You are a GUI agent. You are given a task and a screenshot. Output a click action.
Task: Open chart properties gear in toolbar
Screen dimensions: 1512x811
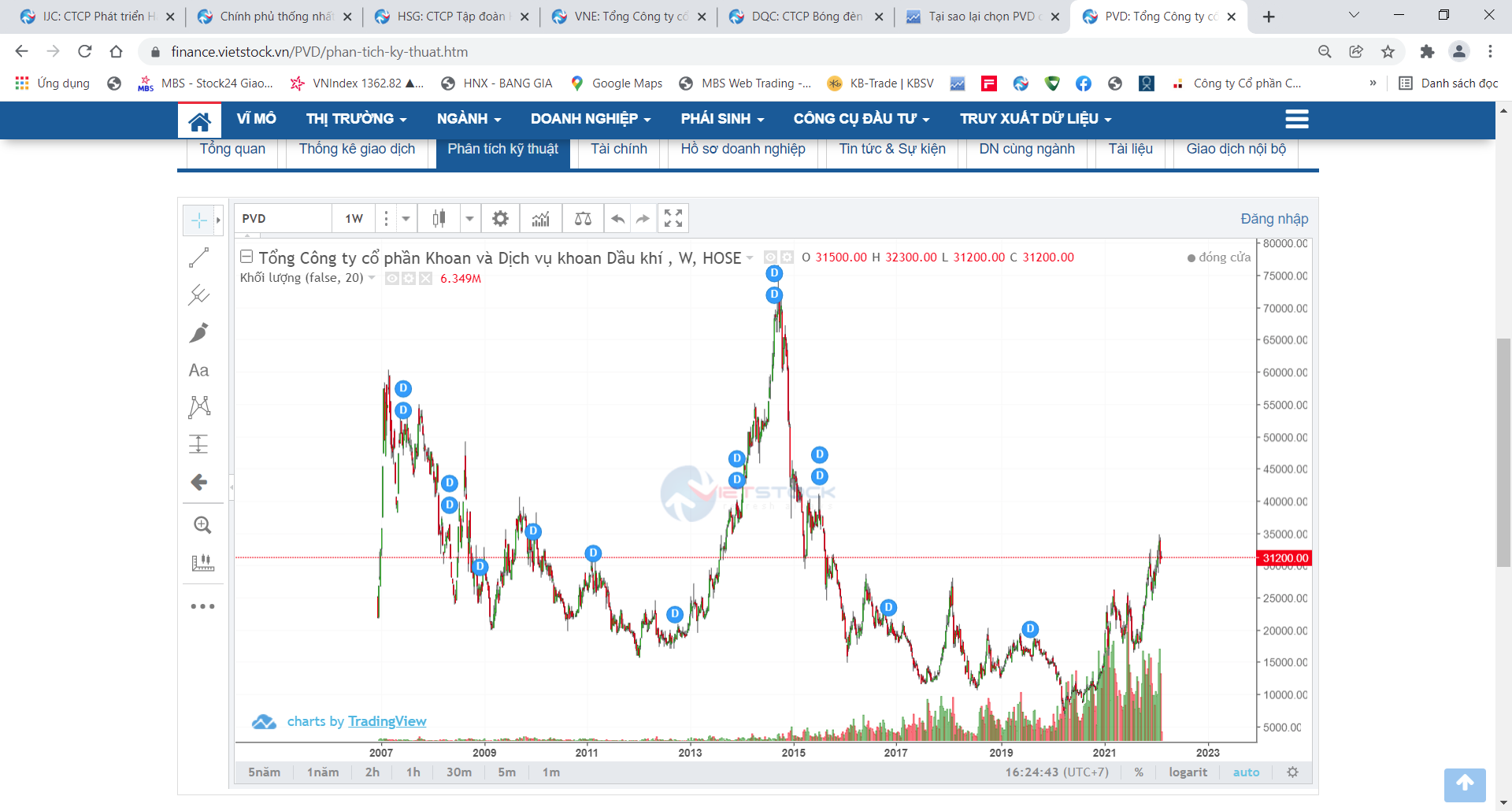point(500,219)
